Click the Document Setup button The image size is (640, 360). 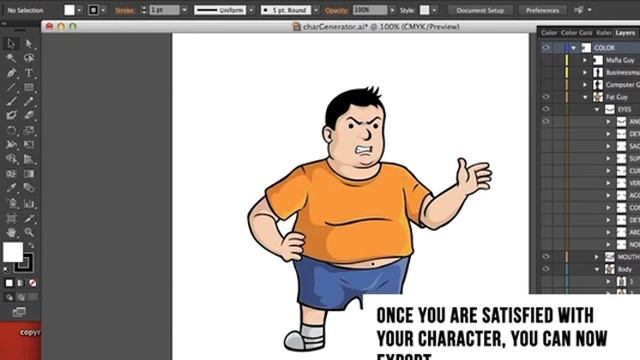point(480,10)
